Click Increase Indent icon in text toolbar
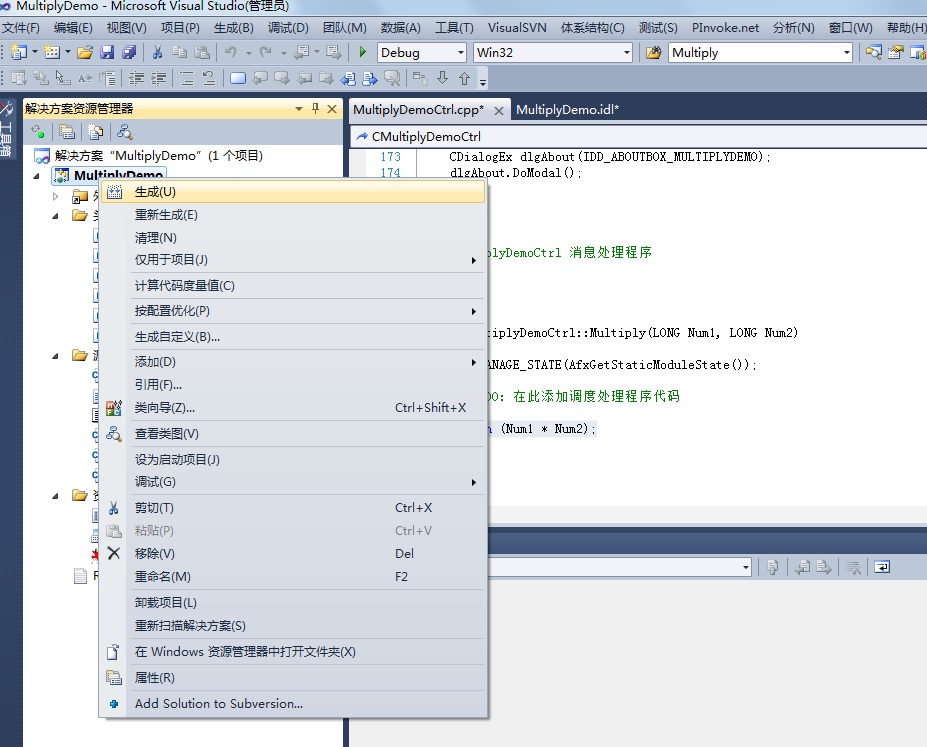The height and width of the screenshot is (747, 927). (x=158, y=78)
